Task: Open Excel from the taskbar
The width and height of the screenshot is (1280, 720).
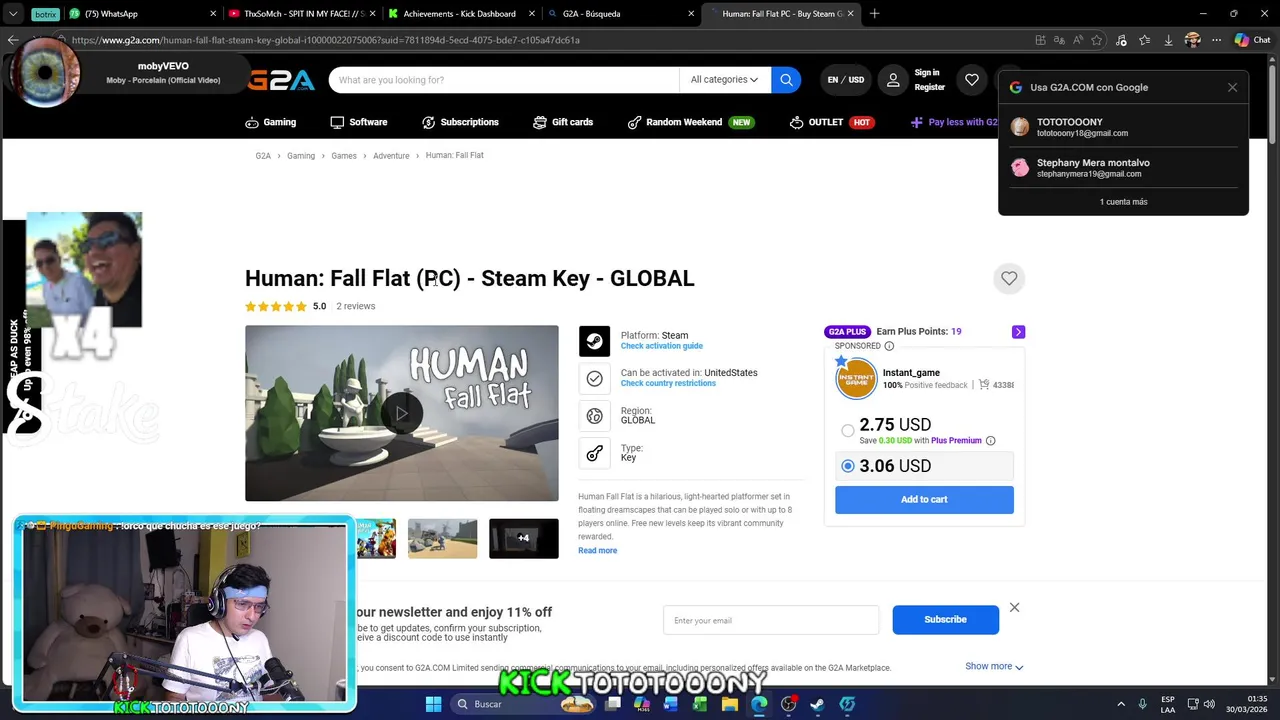Action: 700,704
